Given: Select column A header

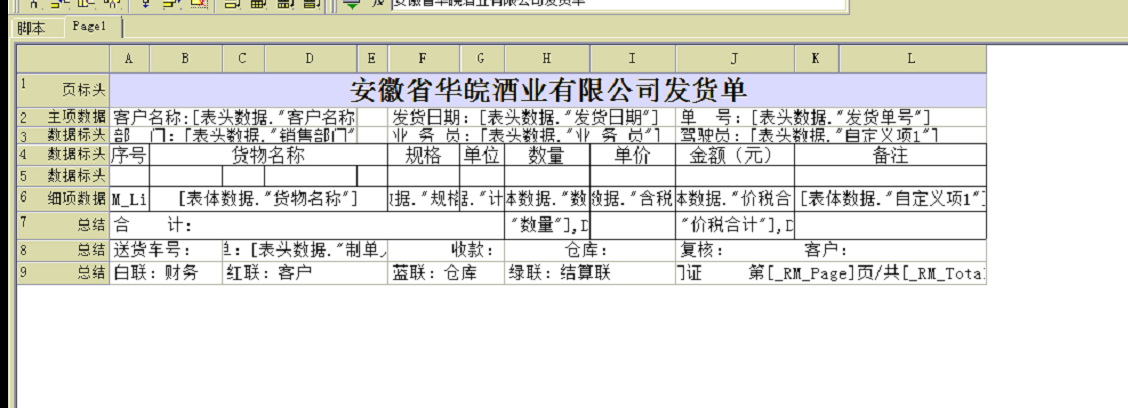Looking at the screenshot, I should (x=129, y=59).
